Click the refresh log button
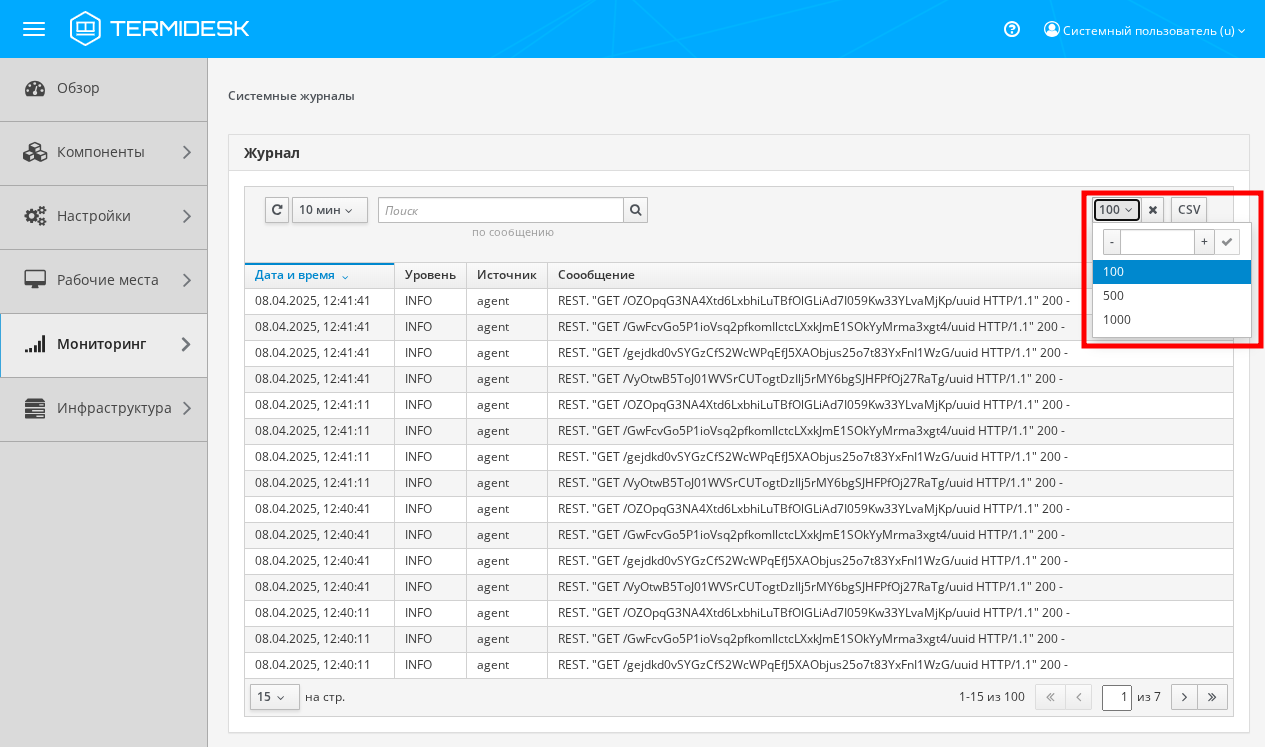 [277, 210]
